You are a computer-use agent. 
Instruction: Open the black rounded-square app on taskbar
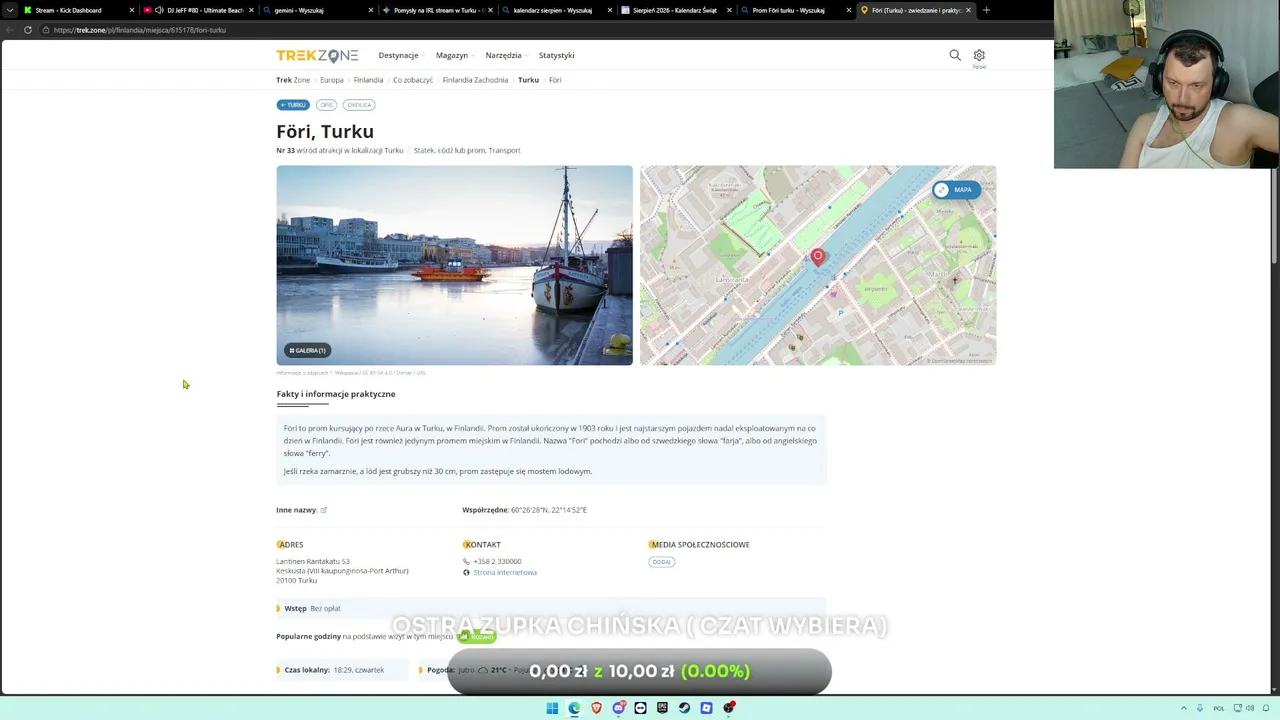tap(640, 708)
